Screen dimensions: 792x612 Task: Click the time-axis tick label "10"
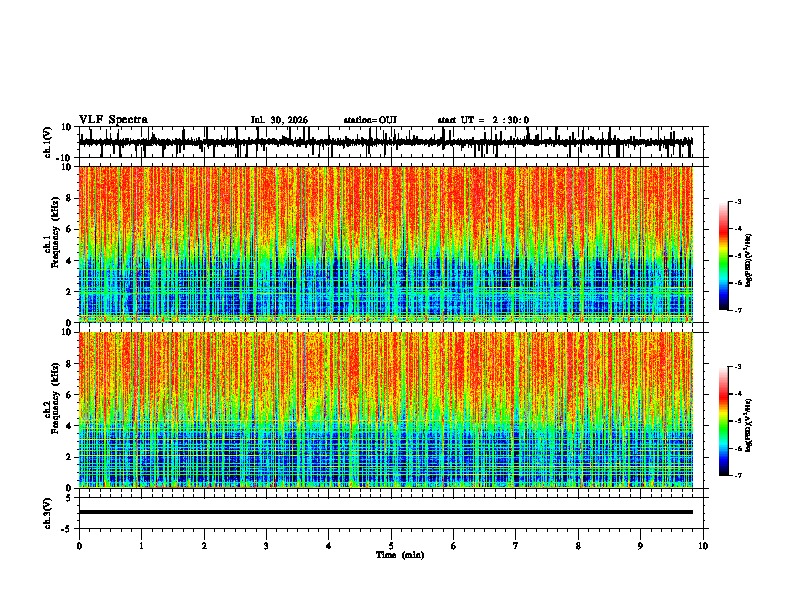(x=703, y=546)
